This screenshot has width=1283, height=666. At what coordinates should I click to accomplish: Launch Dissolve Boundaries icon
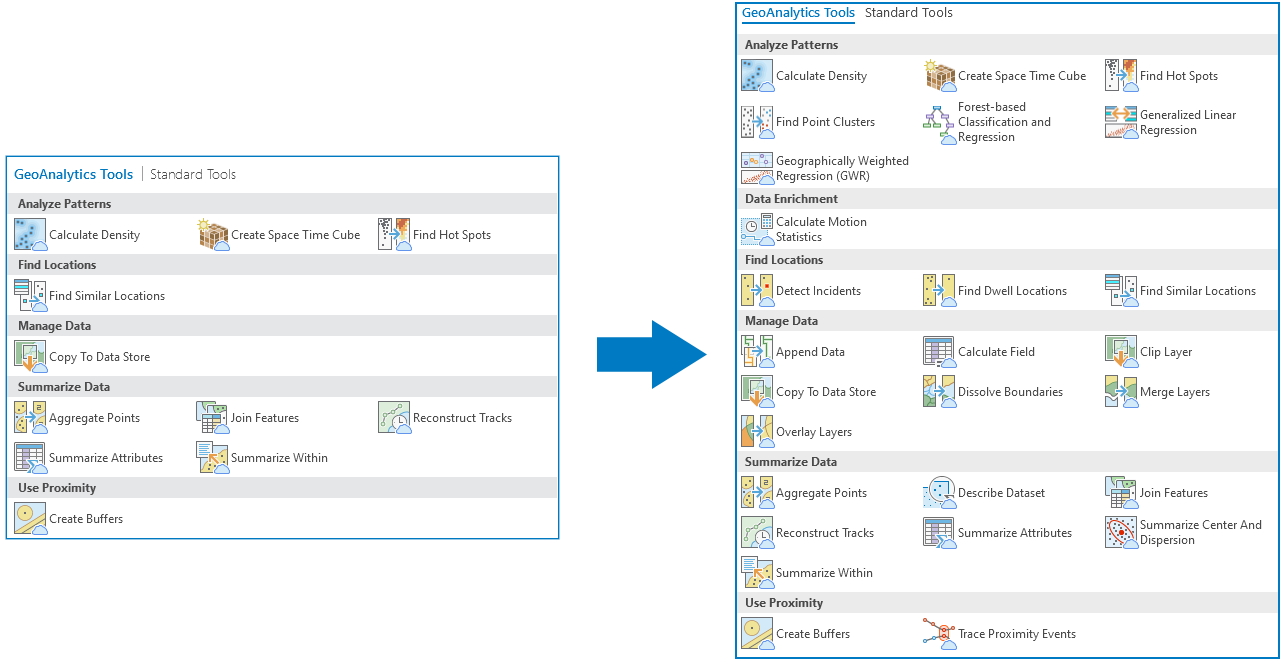[939, 392]
